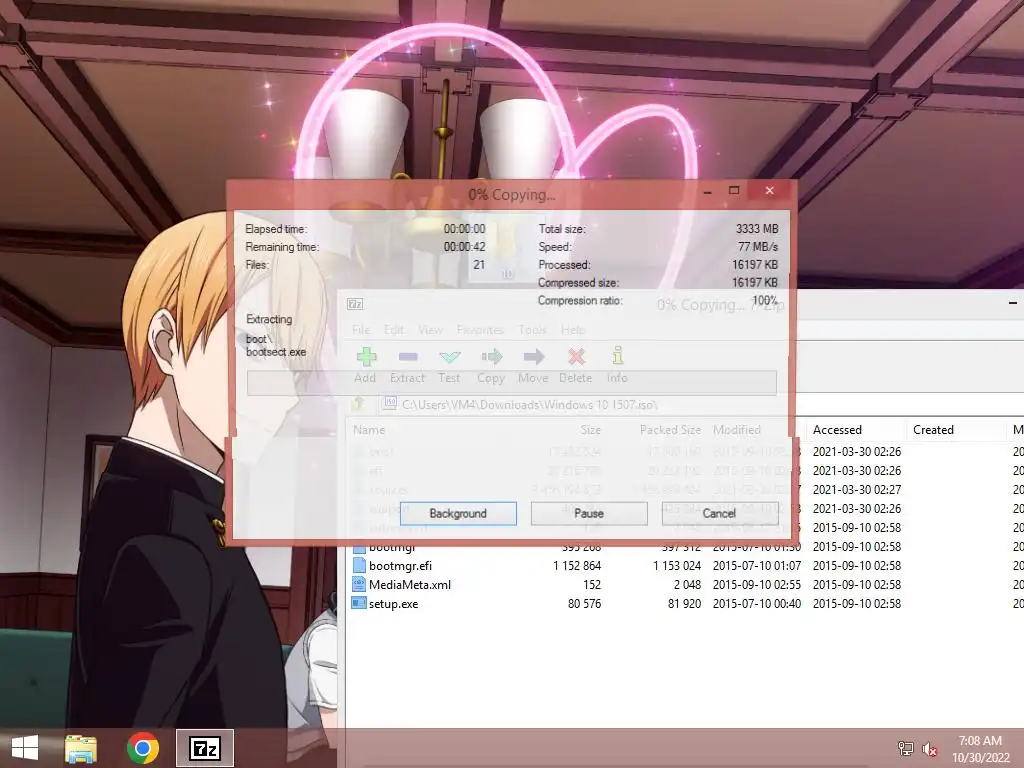Click the Delete red X toolbar icon
The height and width of the screenshot is (768, 1024).
[x=576, y=357]
